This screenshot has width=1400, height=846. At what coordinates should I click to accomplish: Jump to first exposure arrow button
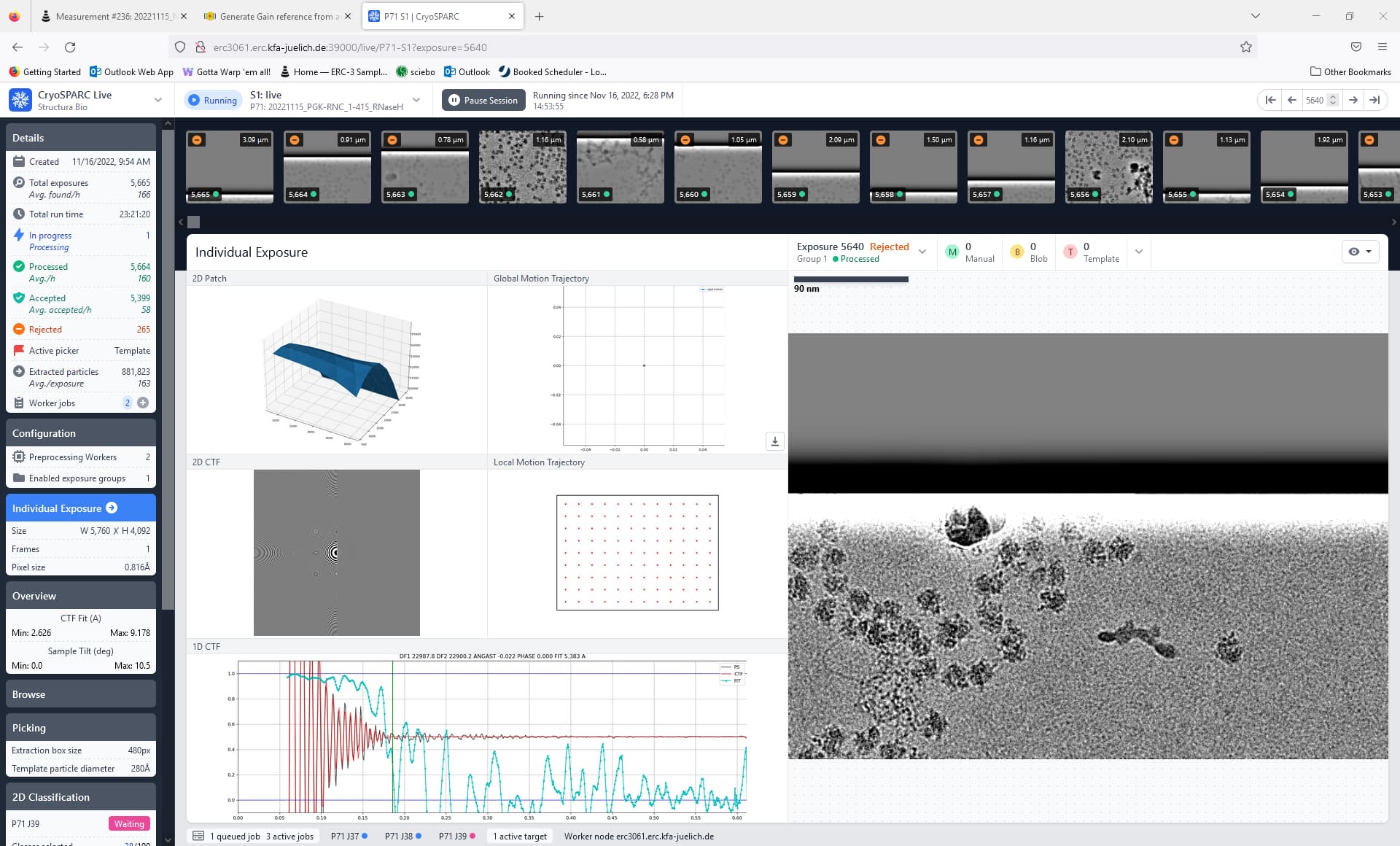(x=1270, y=100)
